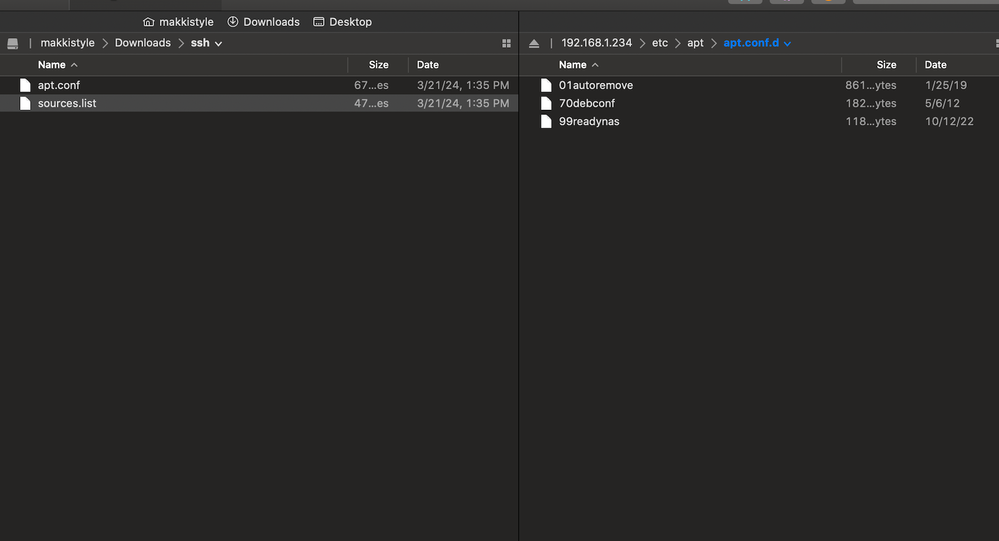This screenshot has width=999, height=541.
Task: Sort left pane by Date column
Action: coord(428,65)
